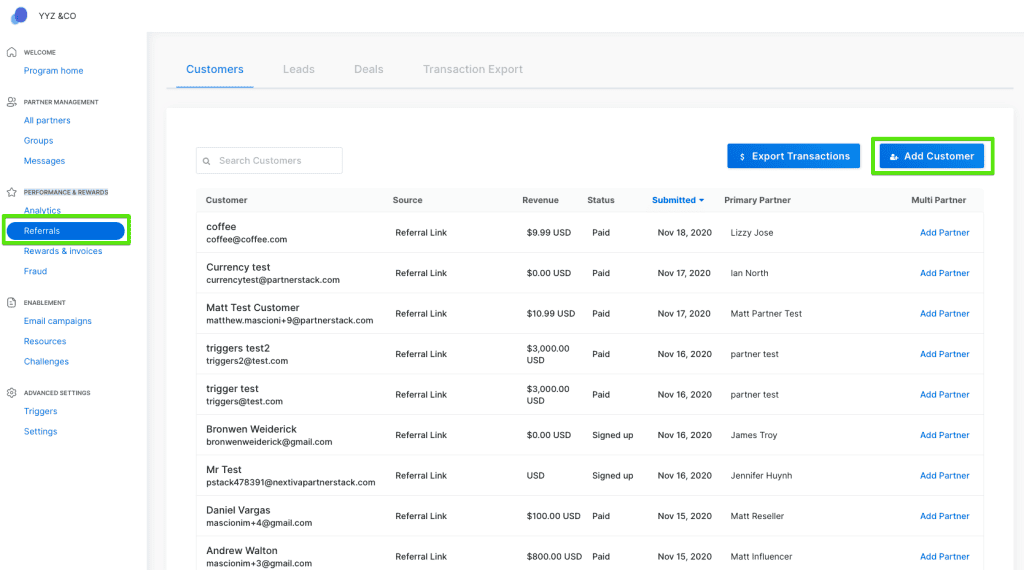Go to the Triggers settings page

click(x=40, y=411)
